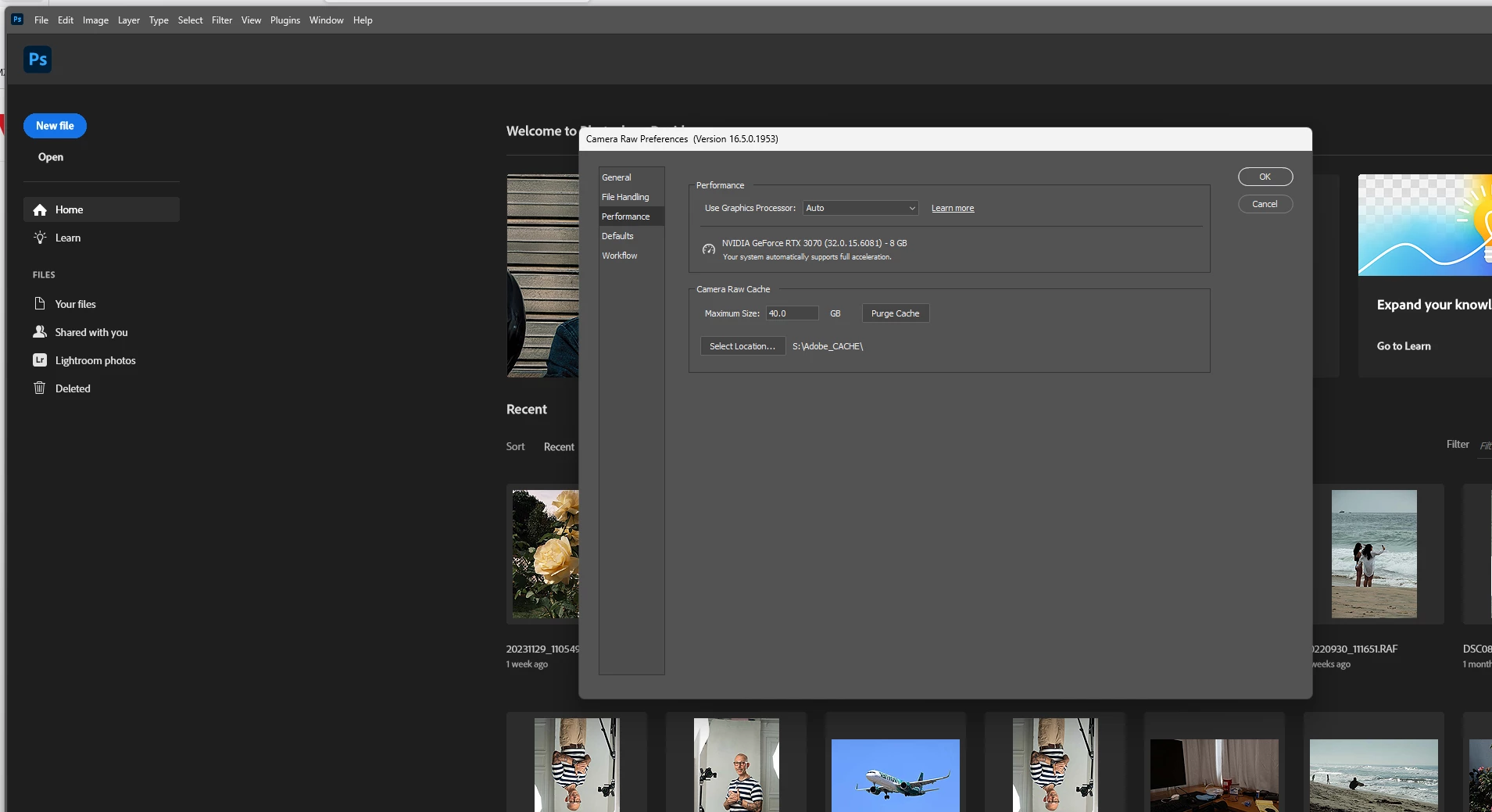1492x812 pixels.
Task: Confirm preferences with the OK button
Action: (1265, 177)
